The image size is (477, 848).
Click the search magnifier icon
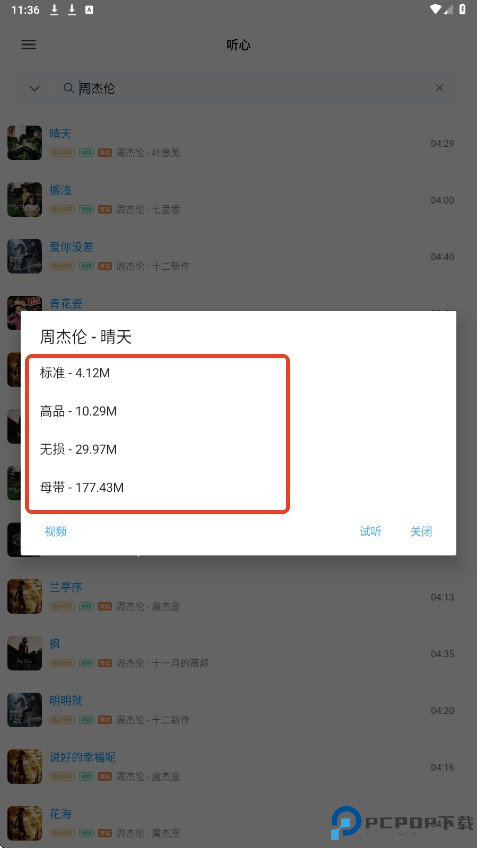point(68,88)
